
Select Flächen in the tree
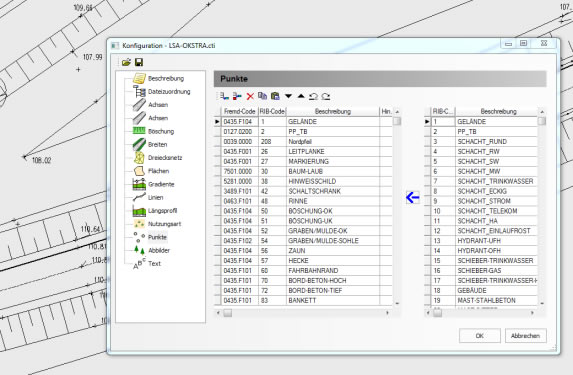[158, 171]
